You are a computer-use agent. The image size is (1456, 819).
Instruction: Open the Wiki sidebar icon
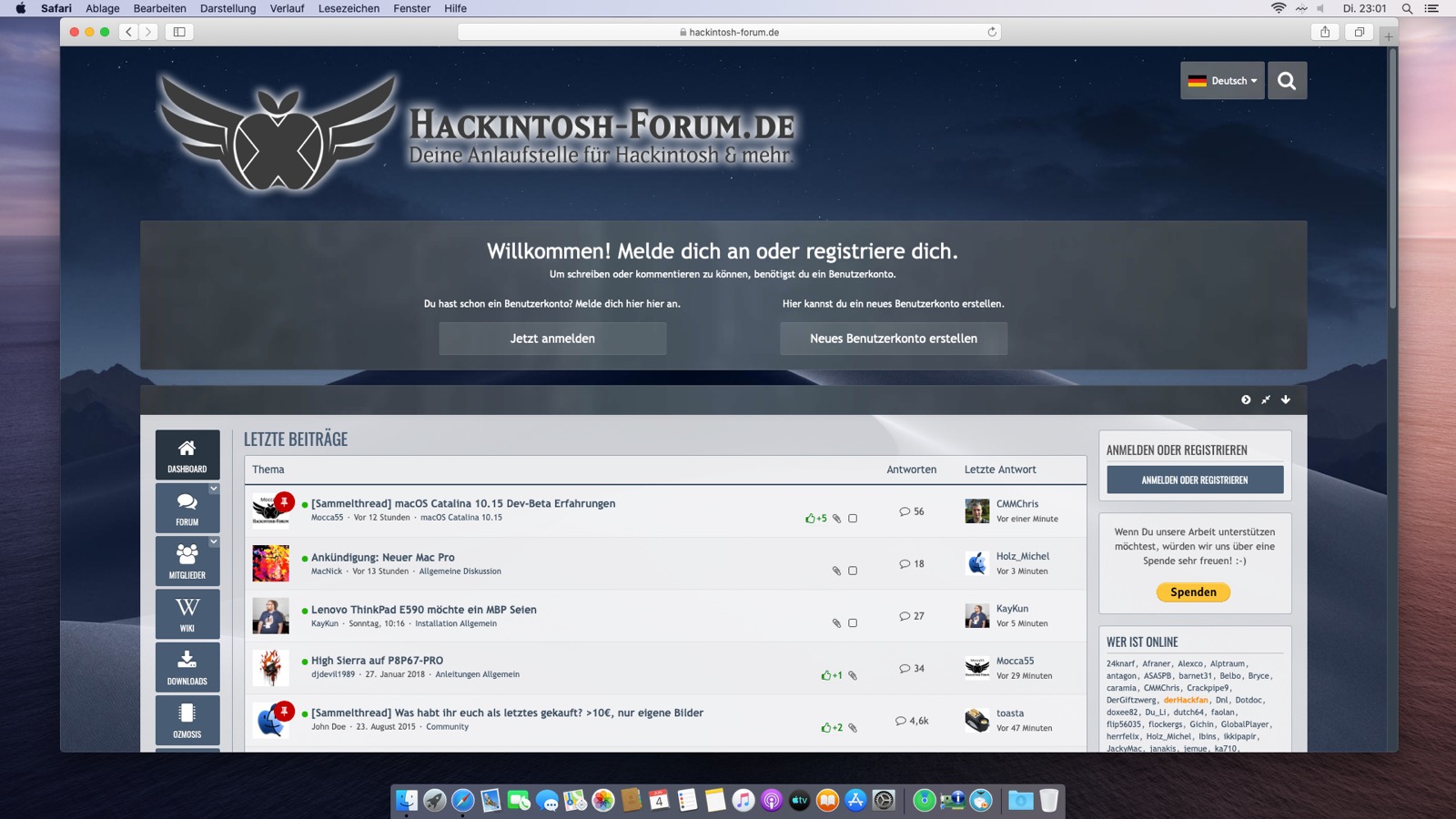187,613
